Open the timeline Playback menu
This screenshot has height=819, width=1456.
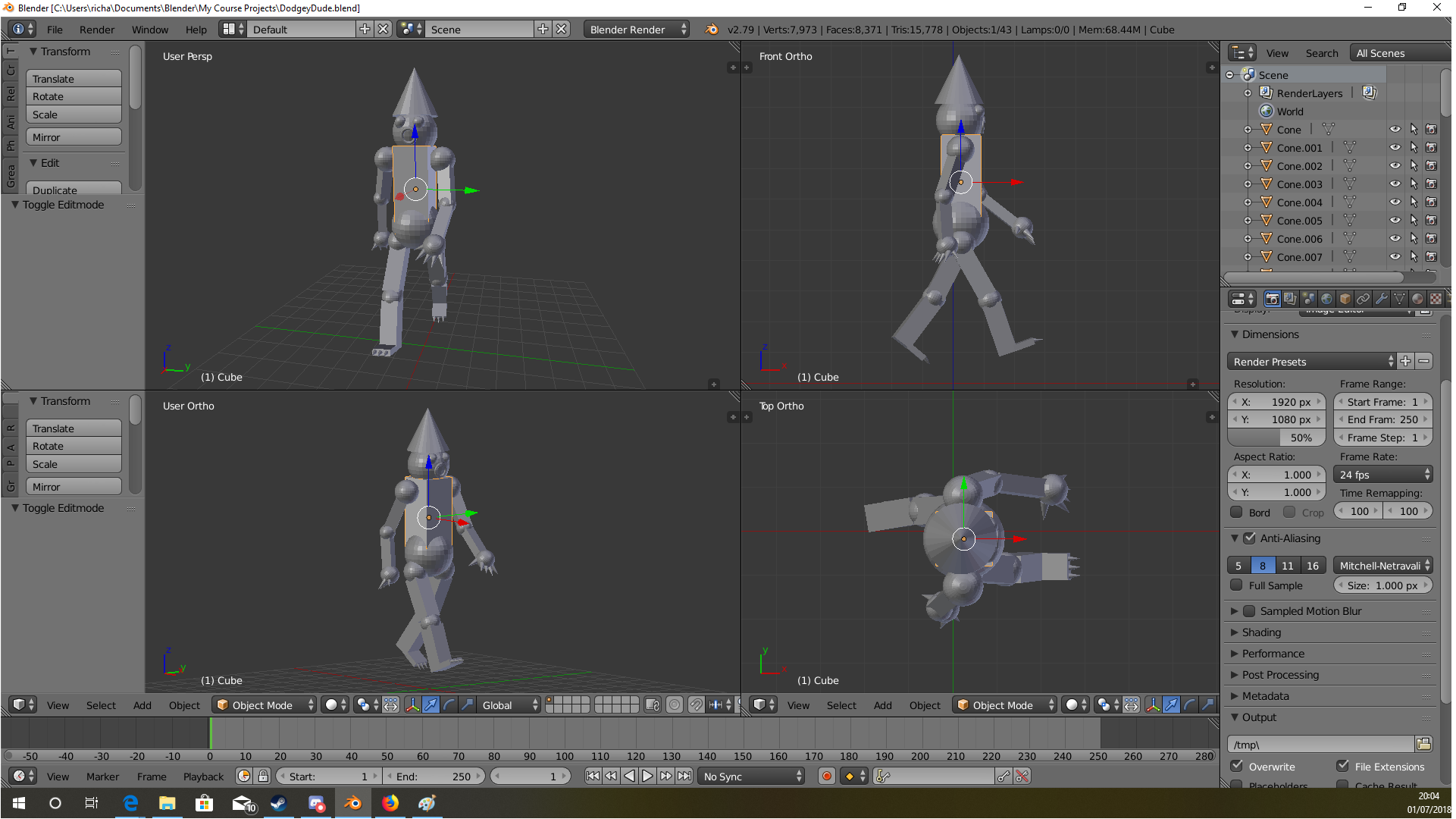coord(203,777)
